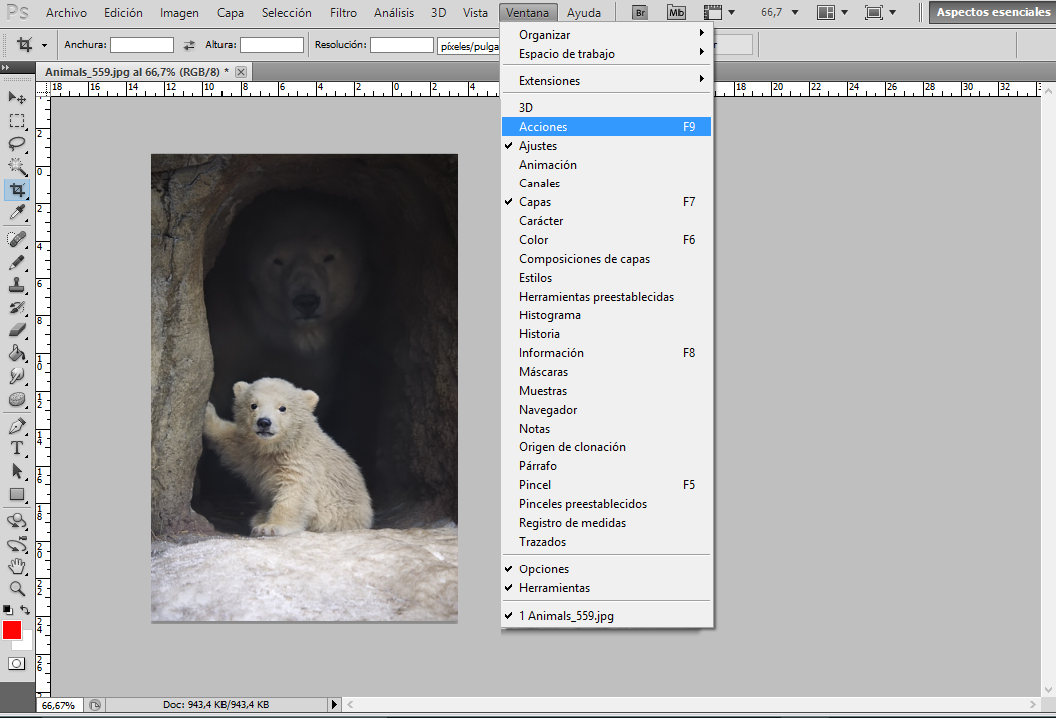Select the Rectangle shape tool
Screen dimensions: 1058x720
(x=17, y=495)
